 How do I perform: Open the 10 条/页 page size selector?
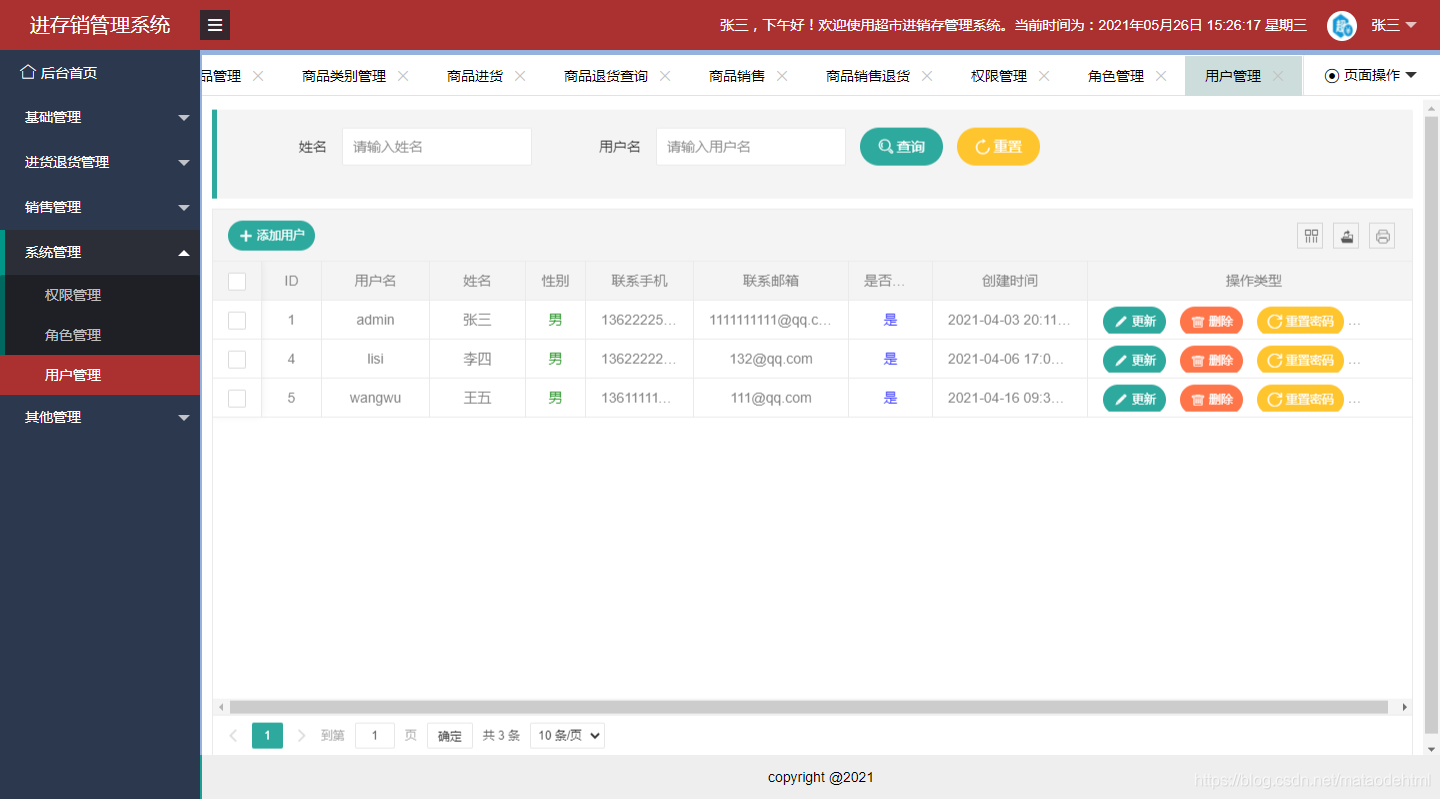(x=567, y=736)
